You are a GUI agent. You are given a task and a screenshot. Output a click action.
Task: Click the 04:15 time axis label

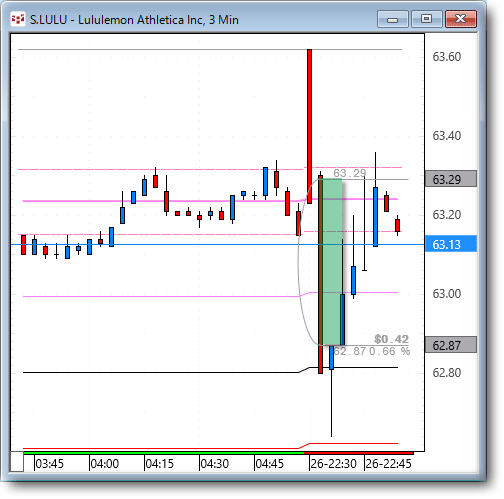click(160, 464)
